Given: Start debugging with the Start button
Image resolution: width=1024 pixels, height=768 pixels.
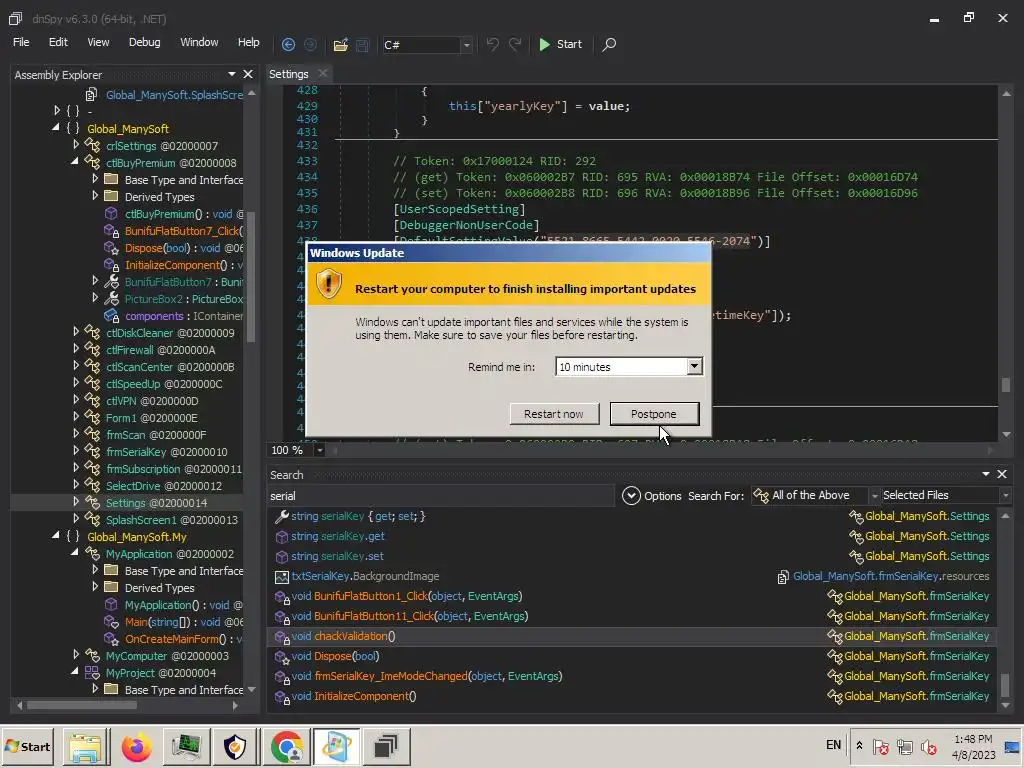Looking at the screenshot, I should tap(560, 44).
